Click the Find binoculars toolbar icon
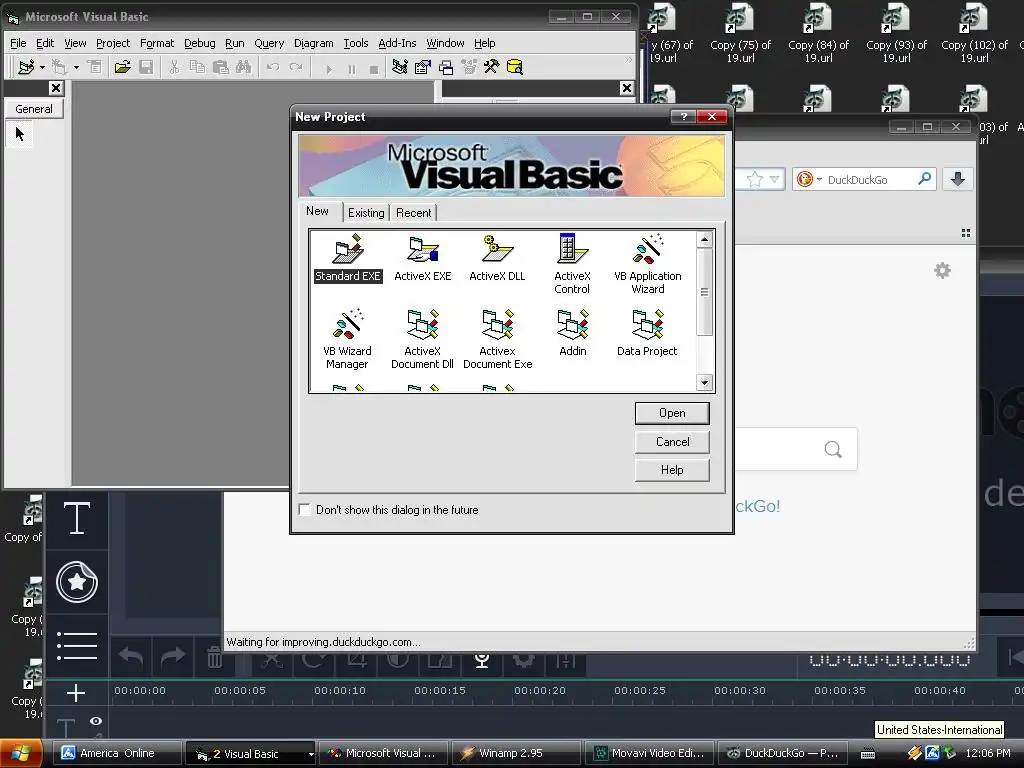1024x768 pixels. [244, 67]
